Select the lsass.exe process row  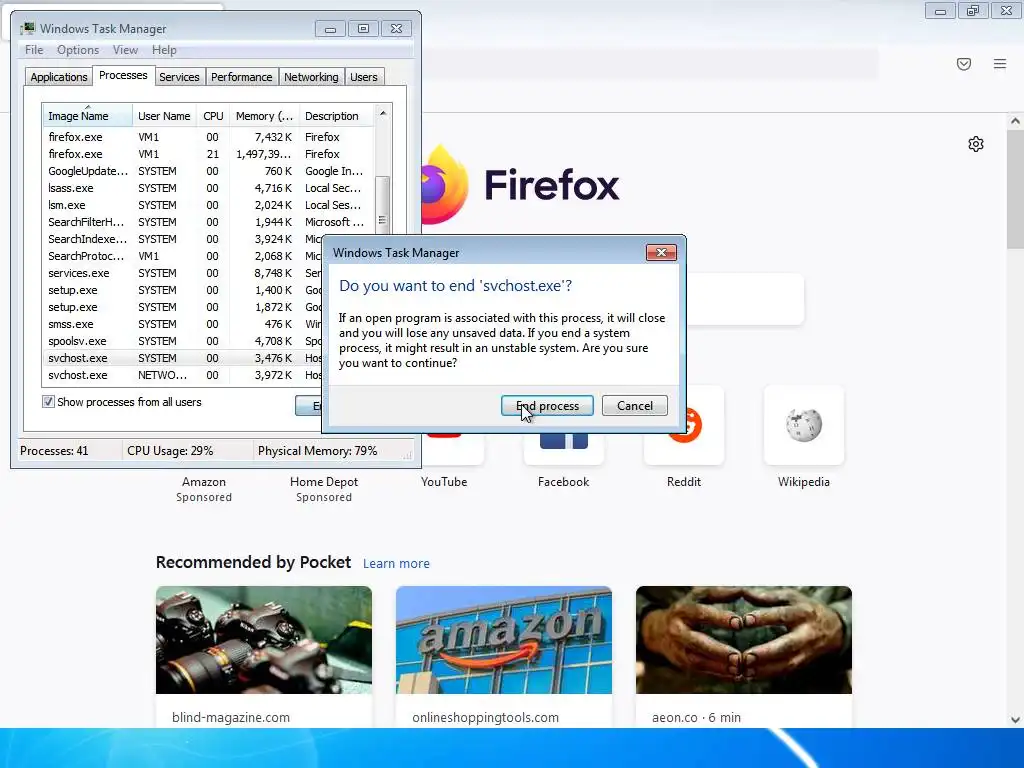click(x=208, y=188)
